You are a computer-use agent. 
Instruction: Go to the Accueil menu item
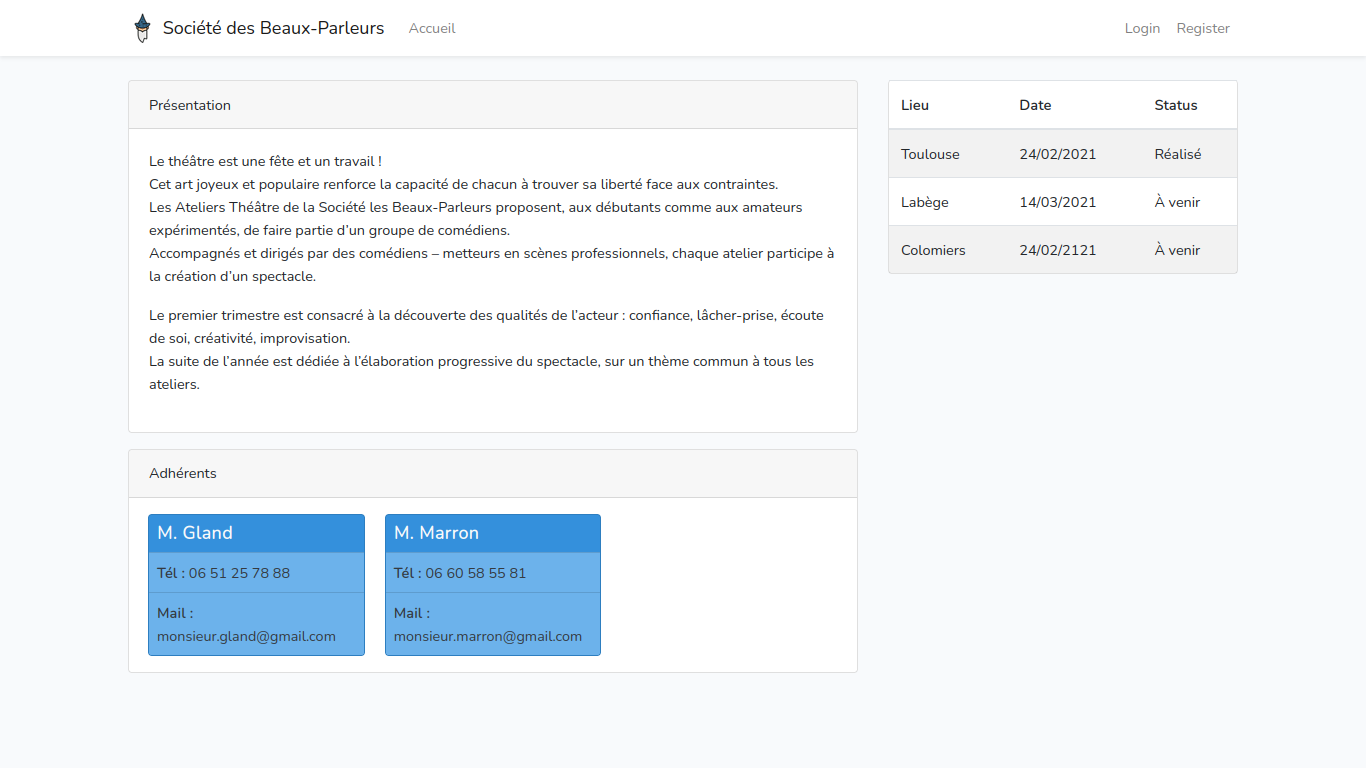click(x=432, y=29)
